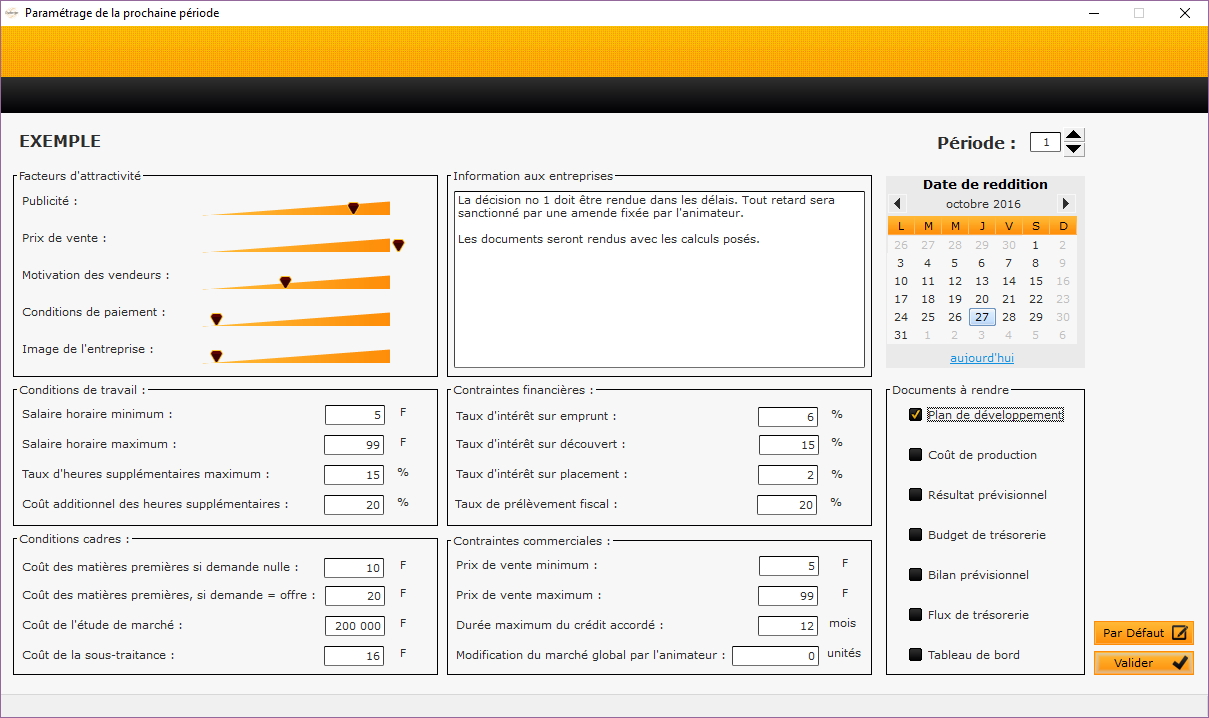The image size is (1209, 718).
Task: Click the Coût additionnel des heures supplémentaires field
Action: click(355, 505)
